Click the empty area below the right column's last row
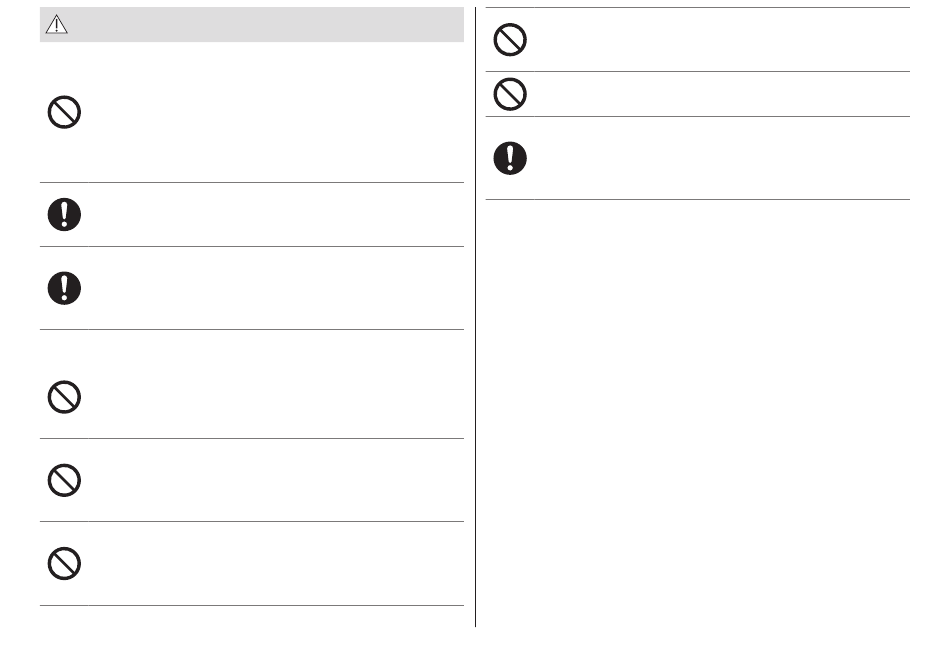950x656 pixels. click(698, 413)
